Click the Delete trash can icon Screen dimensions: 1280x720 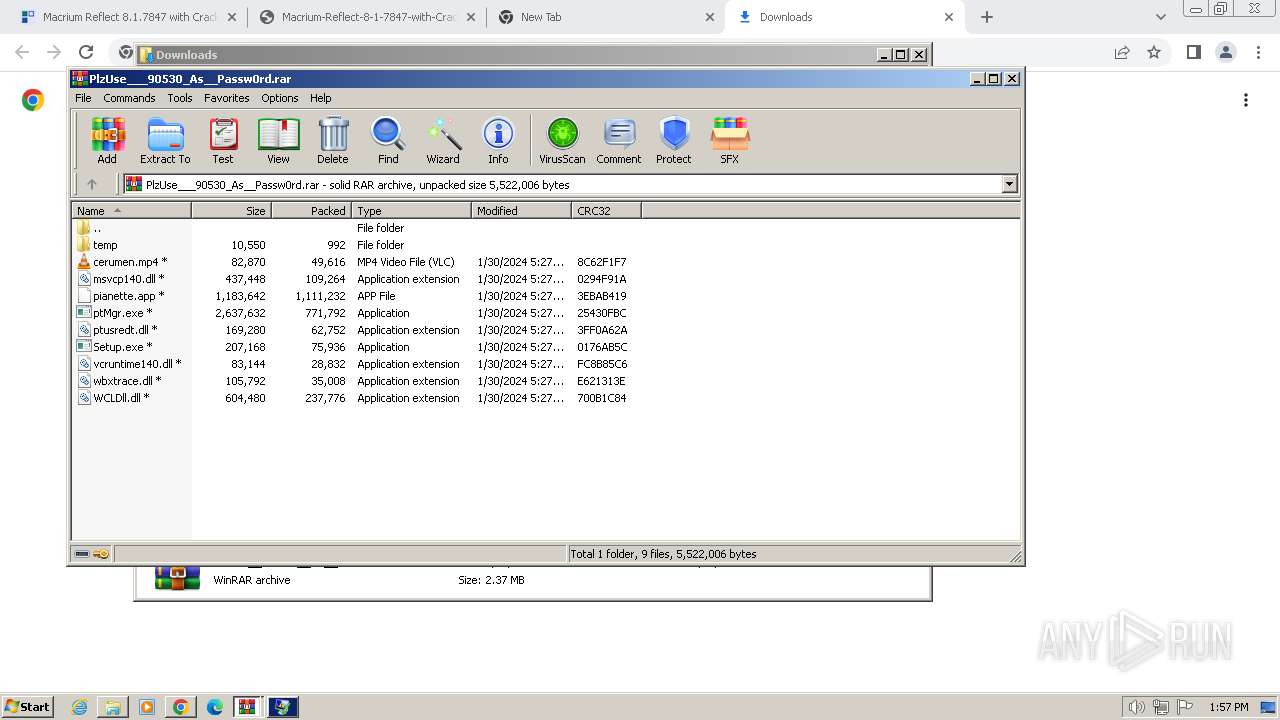[333, 140]
